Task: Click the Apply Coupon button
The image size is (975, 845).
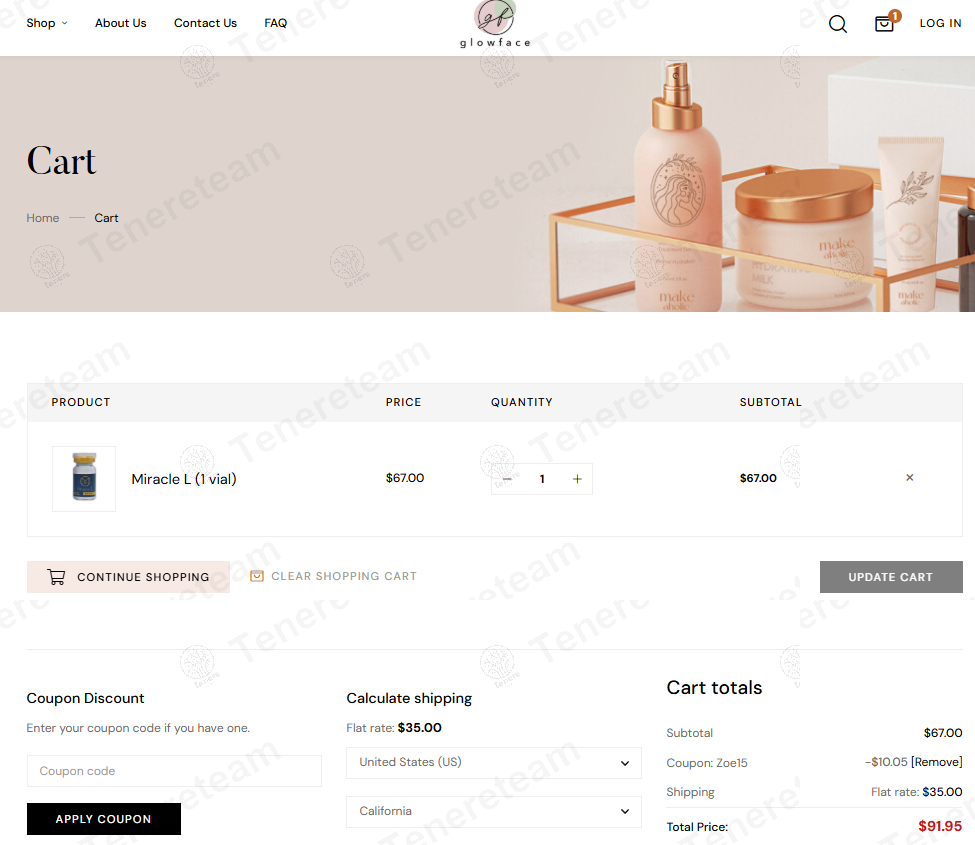Action: coord(104,819)
